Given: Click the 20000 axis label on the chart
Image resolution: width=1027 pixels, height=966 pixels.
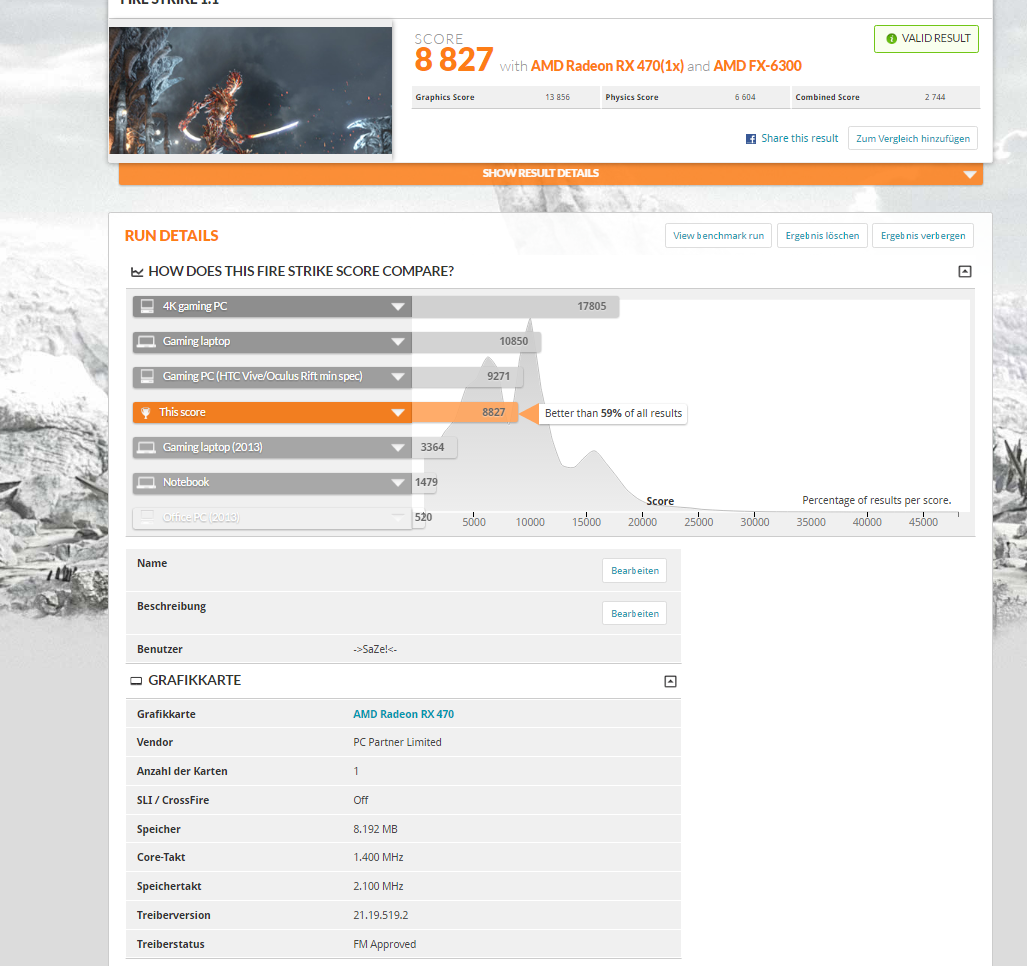Looking at the screenshot, I should coord(643,523).
